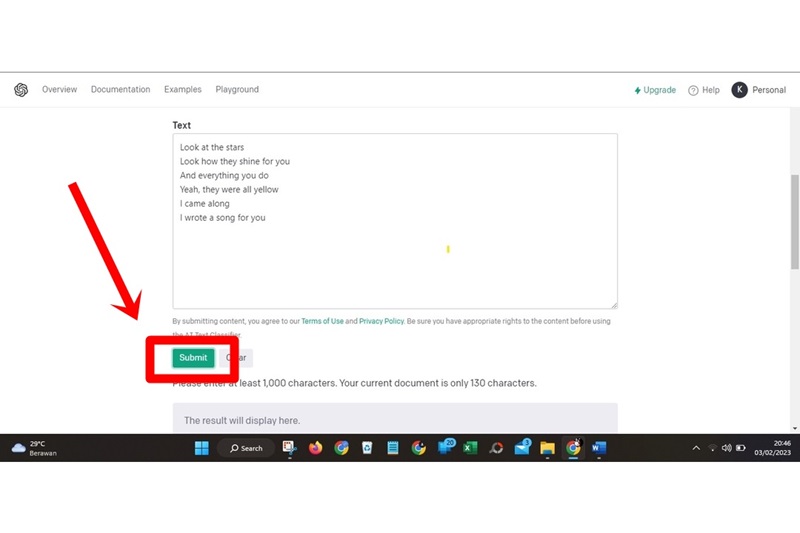Click the green Submit button
The width and height of the screenshot is (800, 533).
click(193, 358)
